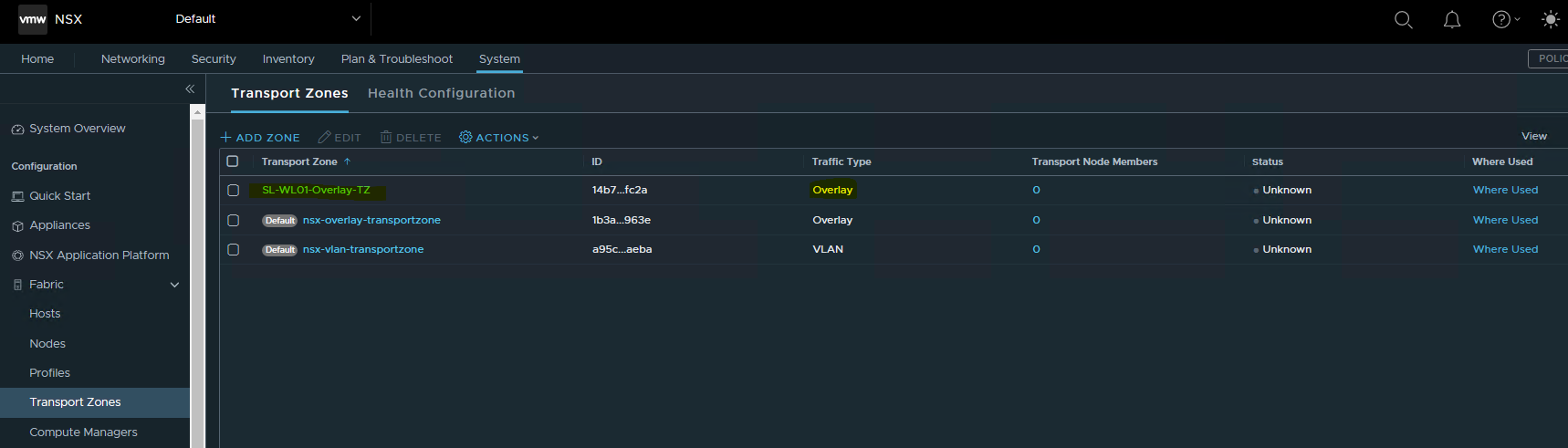Click the Fabric icon in sidebar

pos(17,285)
